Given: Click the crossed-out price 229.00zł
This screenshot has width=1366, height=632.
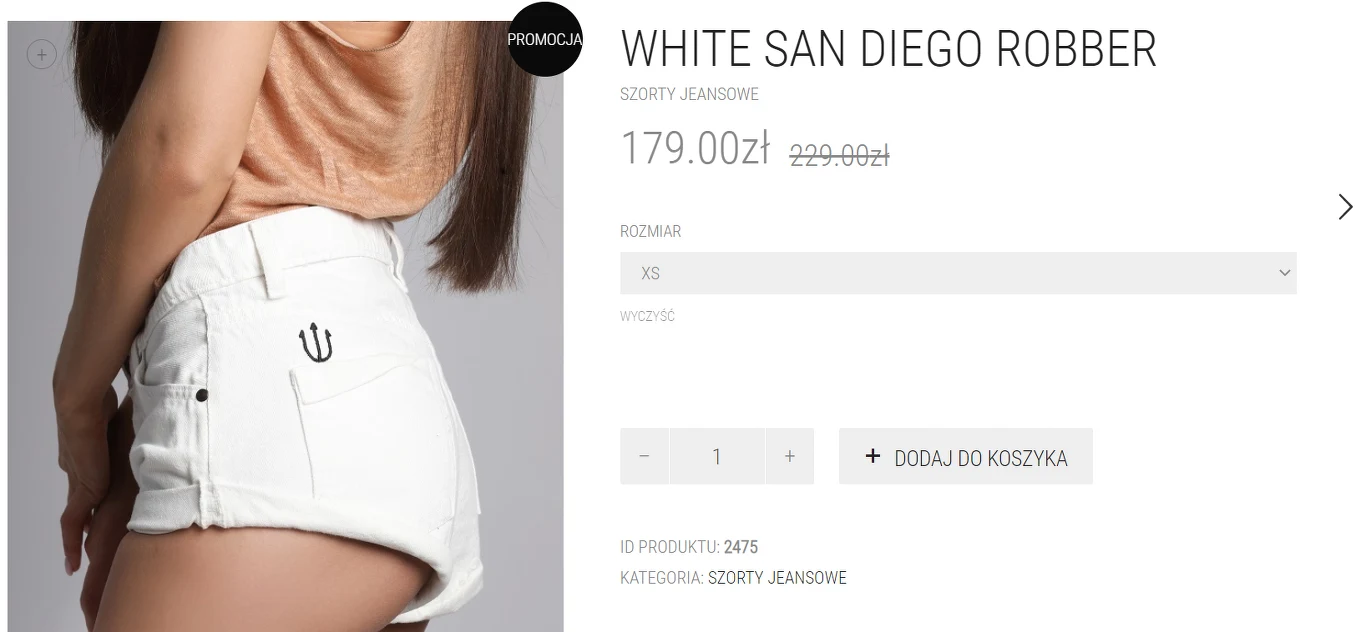Looking at the screenshot, I should coord(840,156).
